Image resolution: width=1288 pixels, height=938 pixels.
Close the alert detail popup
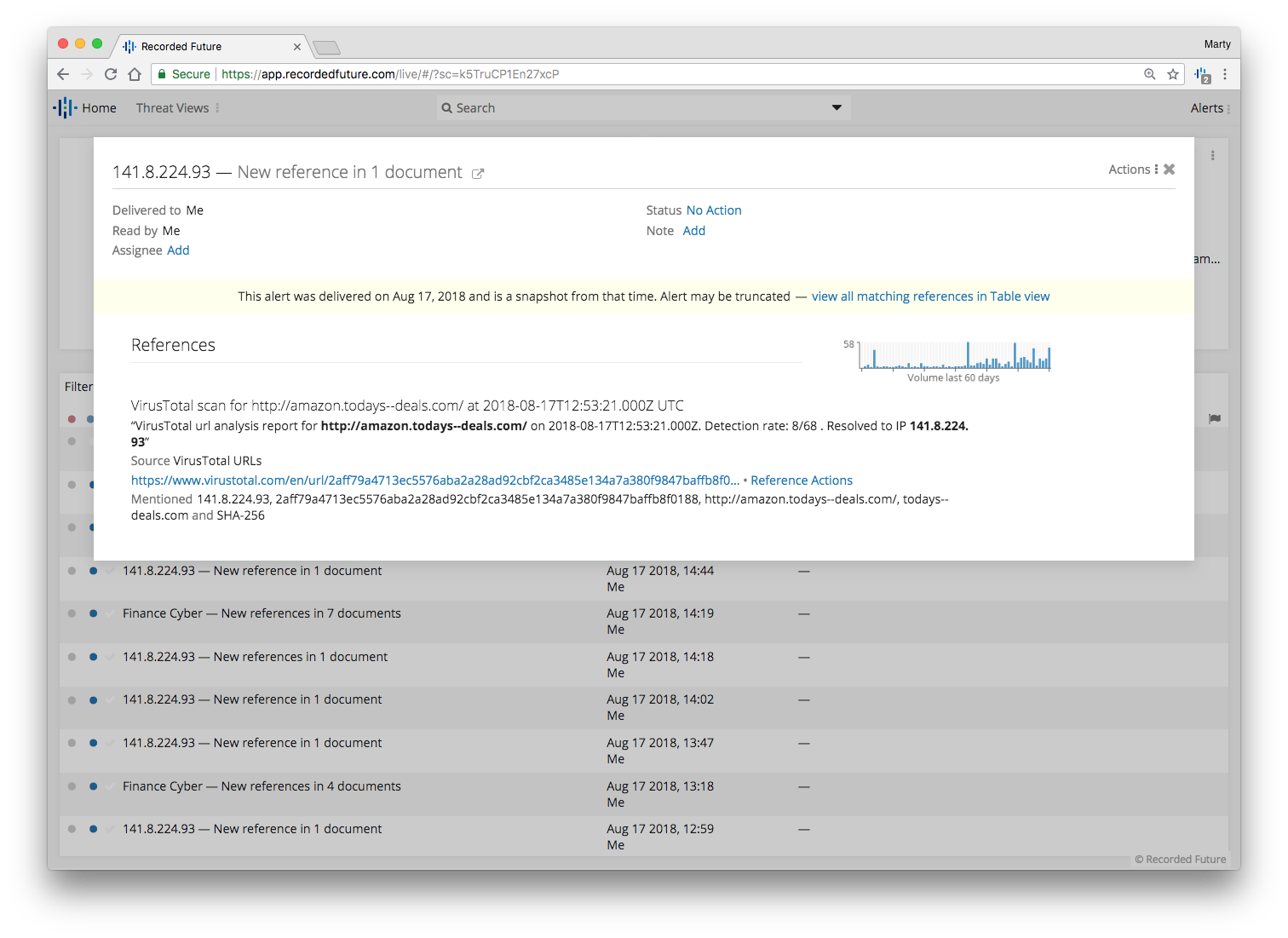(1170, 170)
